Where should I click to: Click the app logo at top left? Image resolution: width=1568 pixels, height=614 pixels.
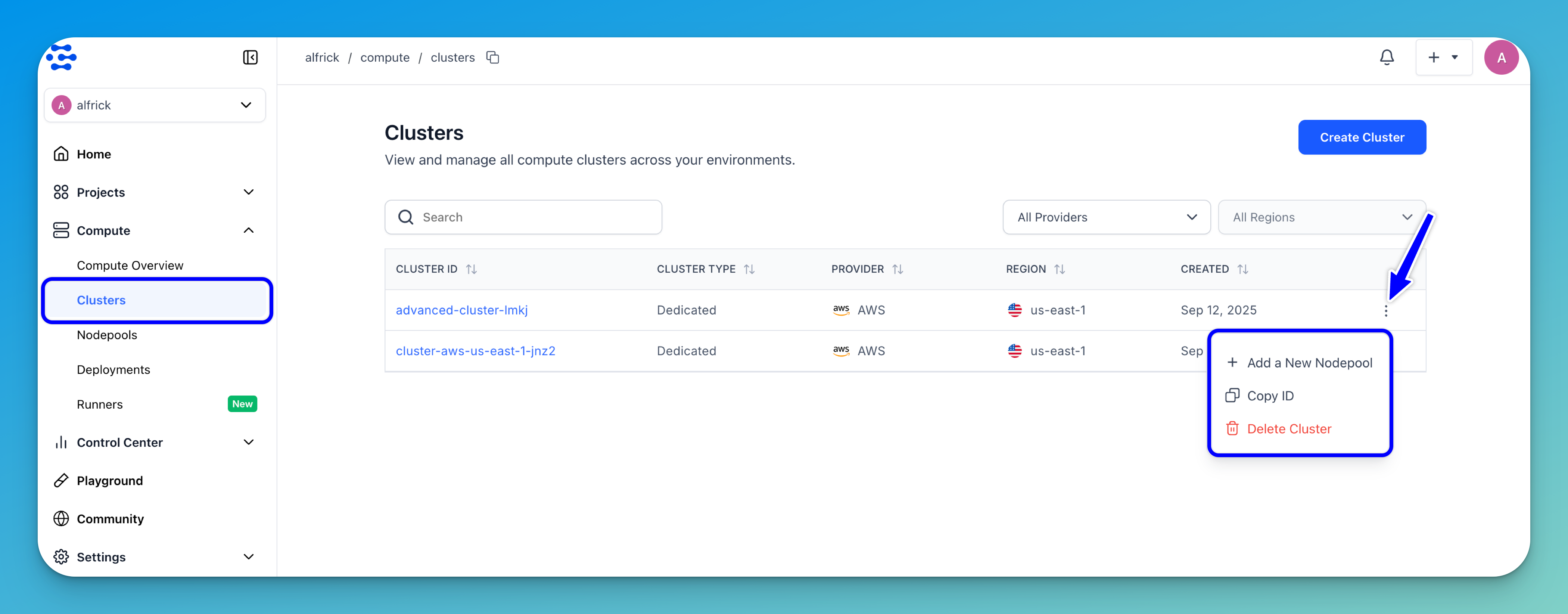click(x=62, y=57)
